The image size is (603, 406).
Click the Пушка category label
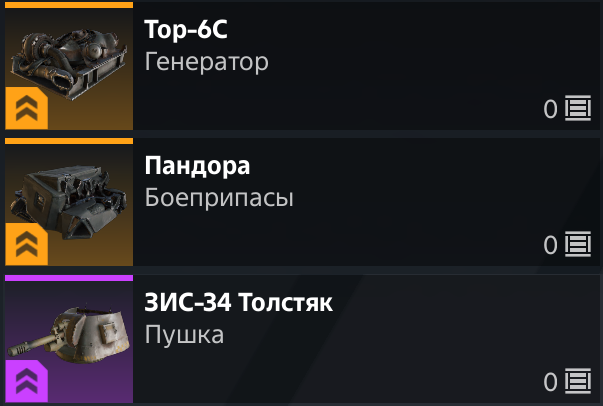tap(184, 334)
